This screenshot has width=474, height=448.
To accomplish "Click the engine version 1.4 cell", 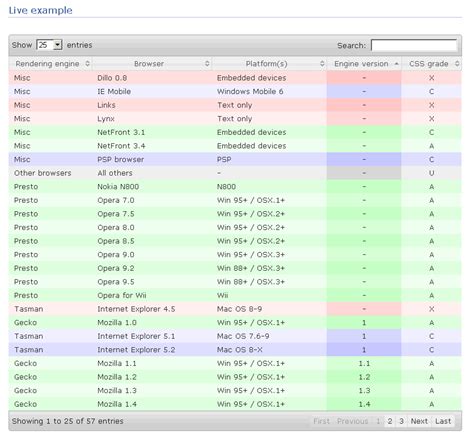I will click(364, 404).
